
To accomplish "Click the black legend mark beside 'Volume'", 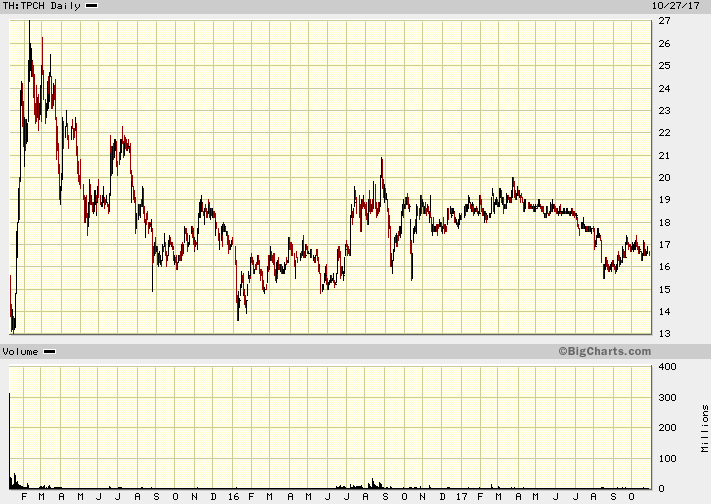I will (49, 352).
